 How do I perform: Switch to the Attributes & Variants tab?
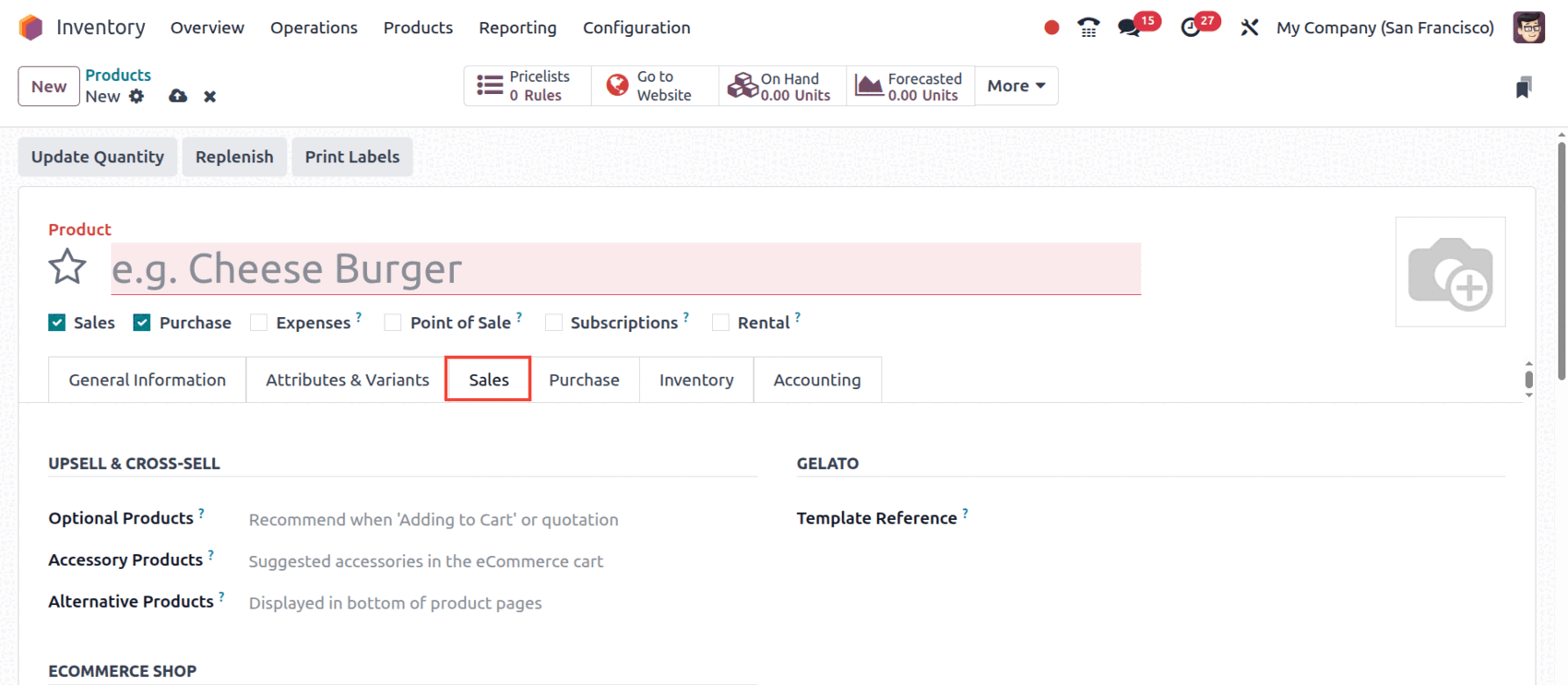[x=347, y=380]
